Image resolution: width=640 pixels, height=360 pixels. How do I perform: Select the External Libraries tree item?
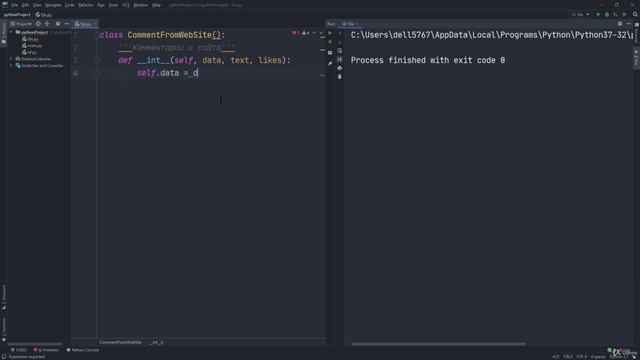tap(33, 59)
